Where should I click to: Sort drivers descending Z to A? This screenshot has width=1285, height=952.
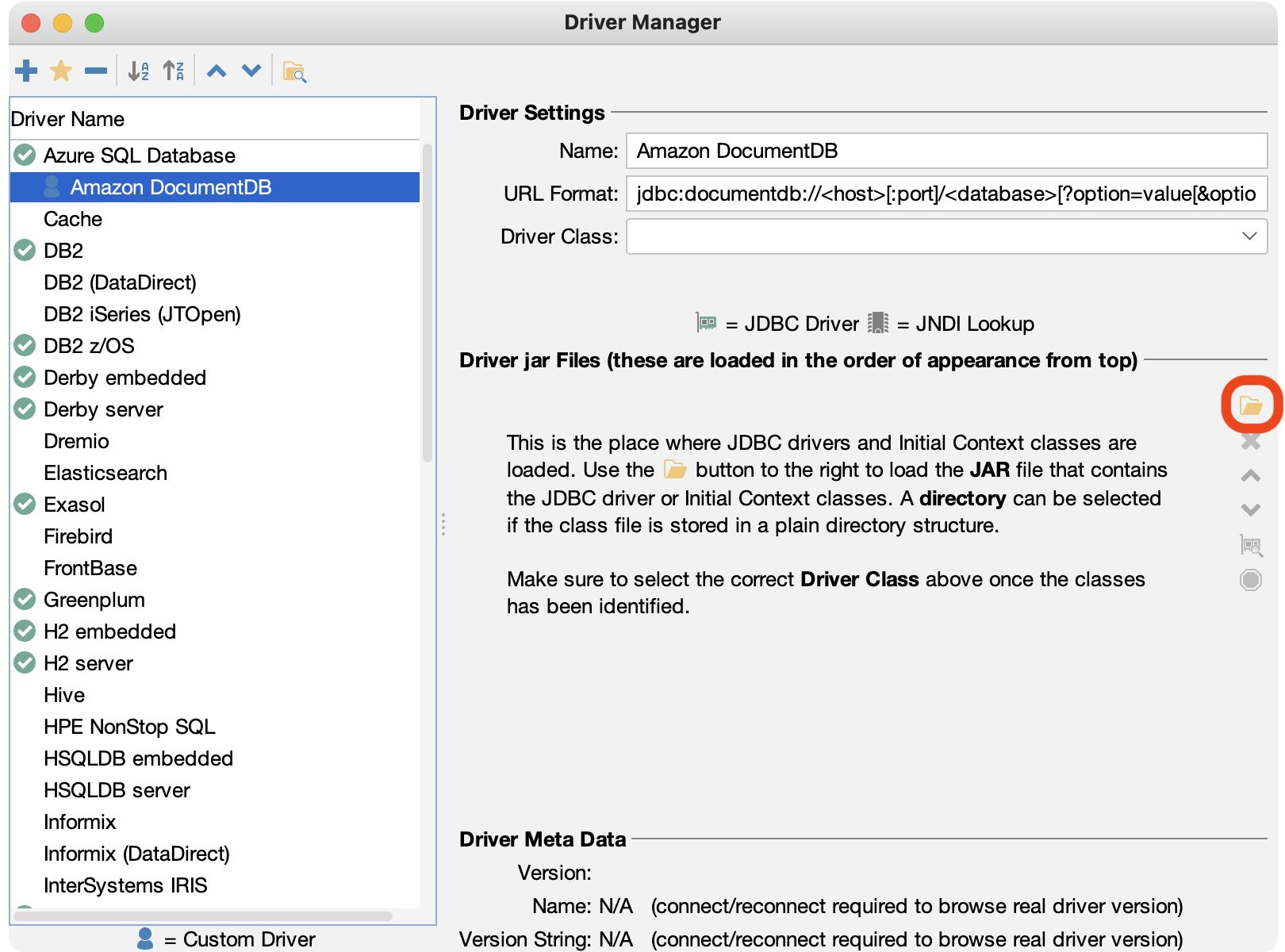pos(174,71)
